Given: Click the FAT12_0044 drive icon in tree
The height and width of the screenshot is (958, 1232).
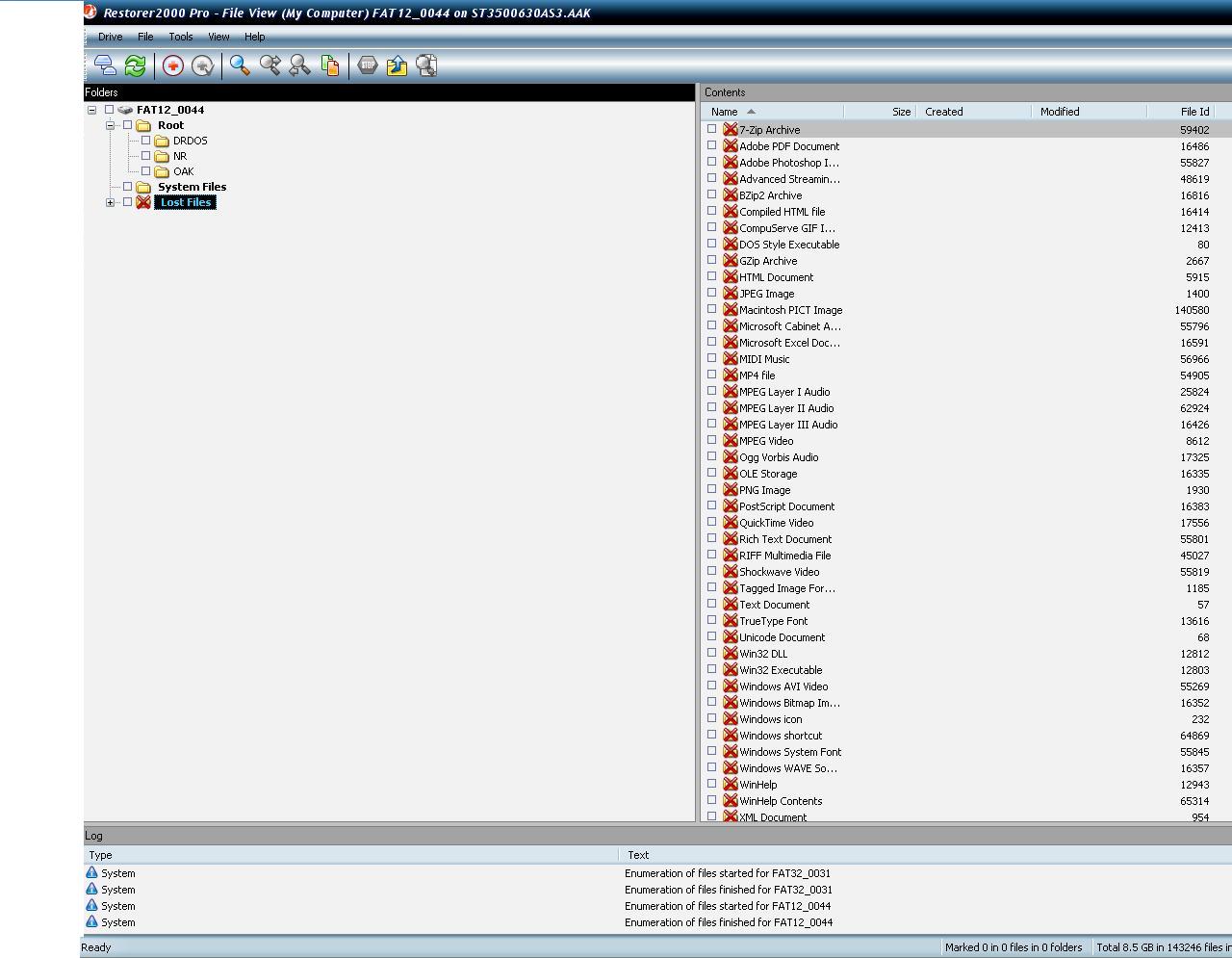Looking at the screenshot, I should click(x=125, y=110).
